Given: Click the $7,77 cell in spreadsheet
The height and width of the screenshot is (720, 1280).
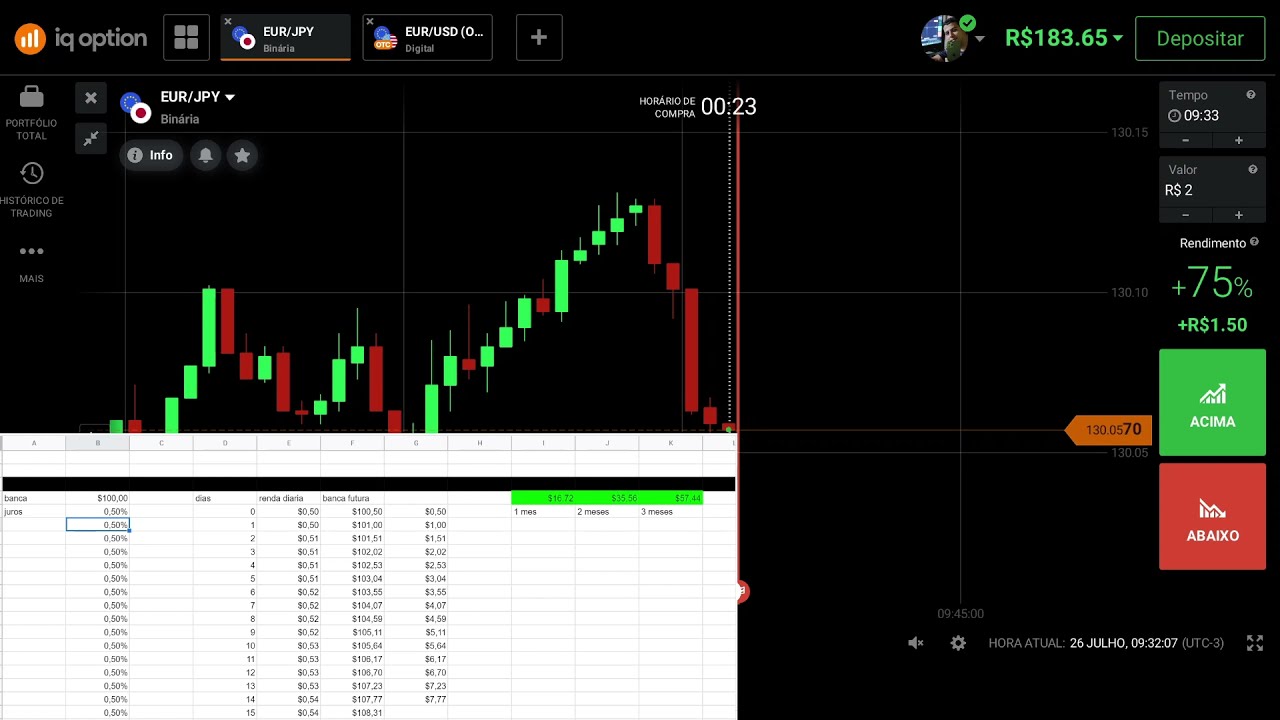Looking at the screenshot, I should 416,699.
